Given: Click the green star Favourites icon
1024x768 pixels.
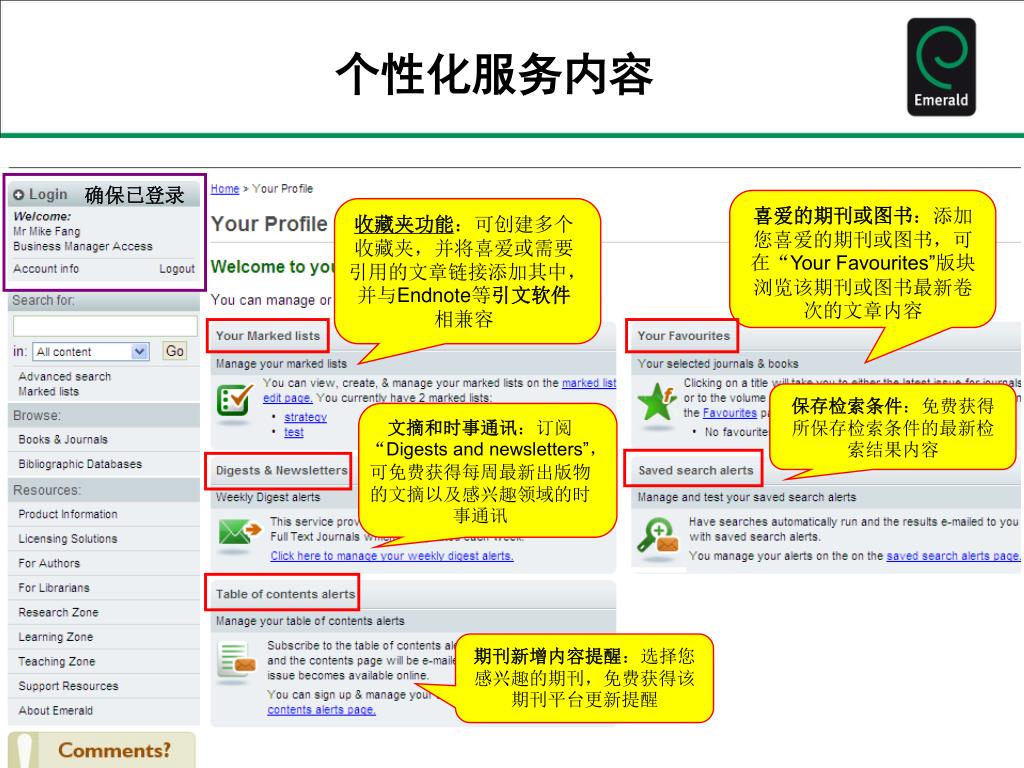Looking at the screenshot, I should 657,400.
